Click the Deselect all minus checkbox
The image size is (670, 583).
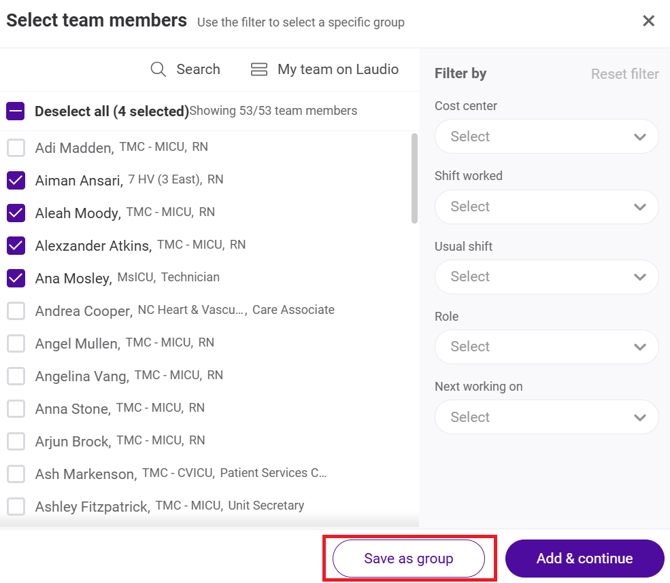15,111
